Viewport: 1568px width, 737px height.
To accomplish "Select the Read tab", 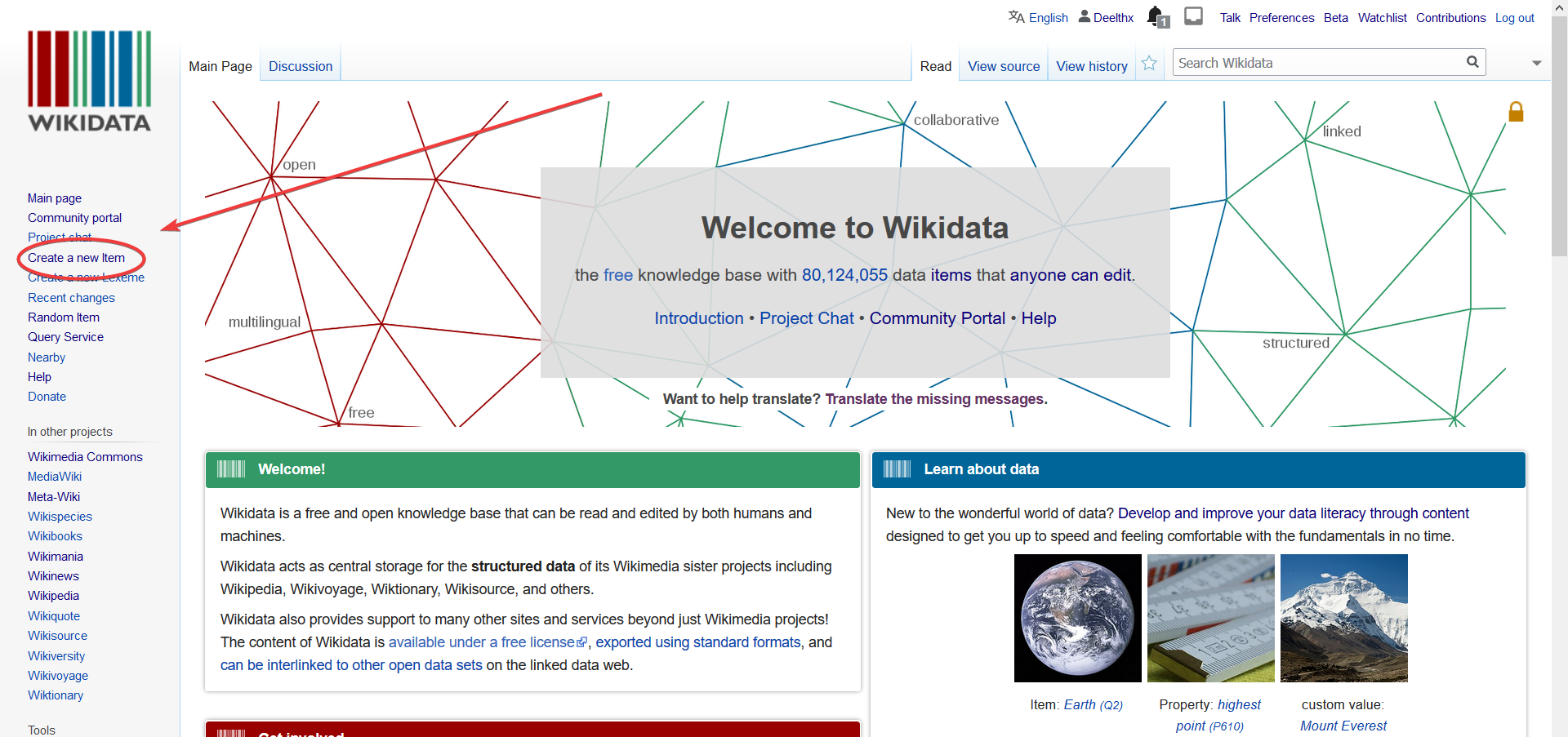I will click(x=936, y=66).
